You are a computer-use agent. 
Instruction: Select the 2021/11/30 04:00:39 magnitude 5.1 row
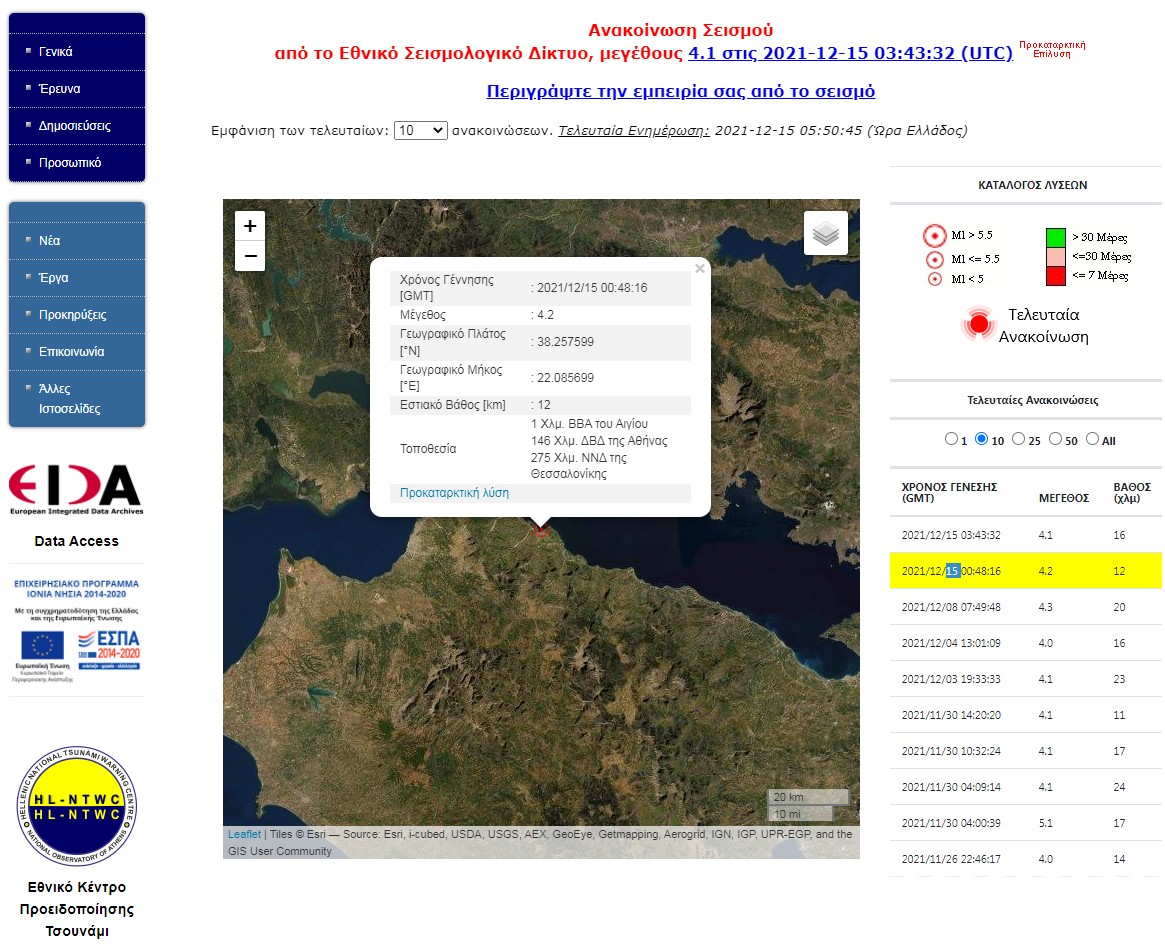coord(1024,823)
